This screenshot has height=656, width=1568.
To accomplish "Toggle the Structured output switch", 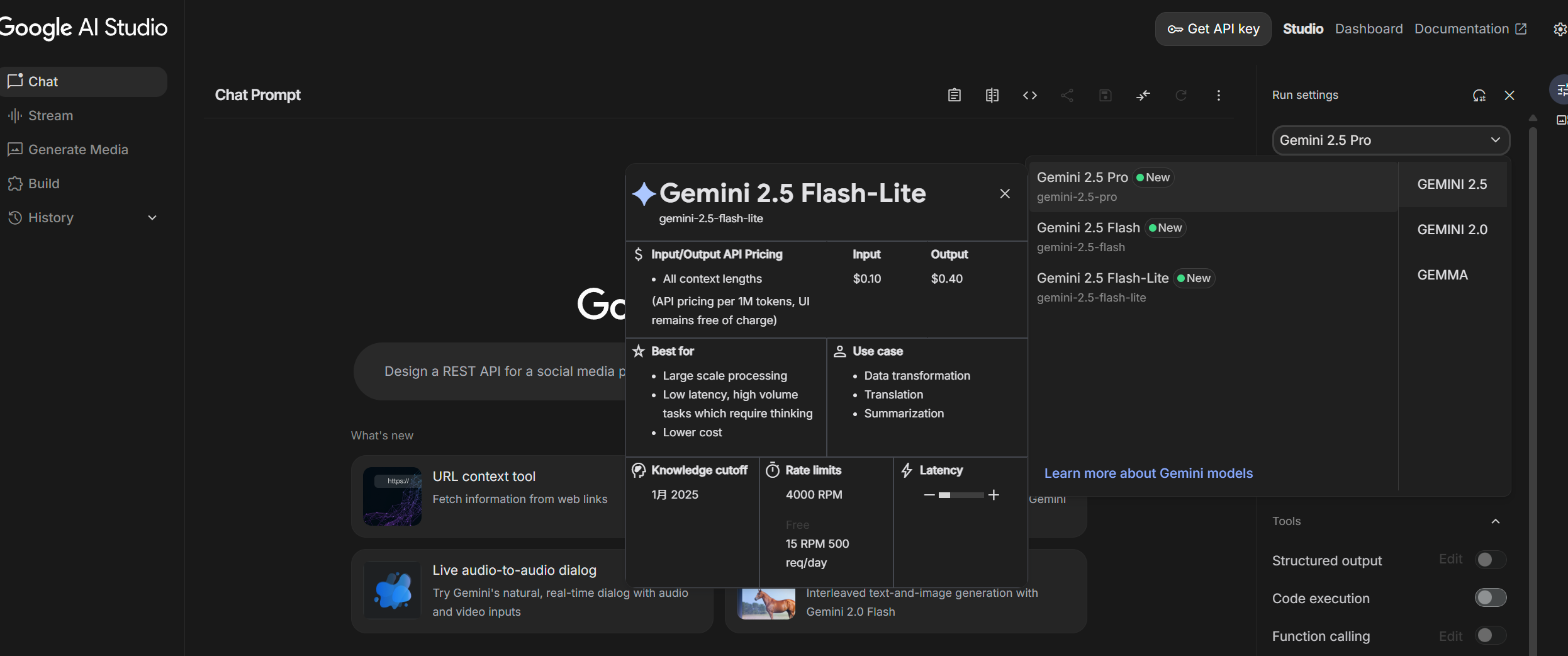I will click(1491, 560).
